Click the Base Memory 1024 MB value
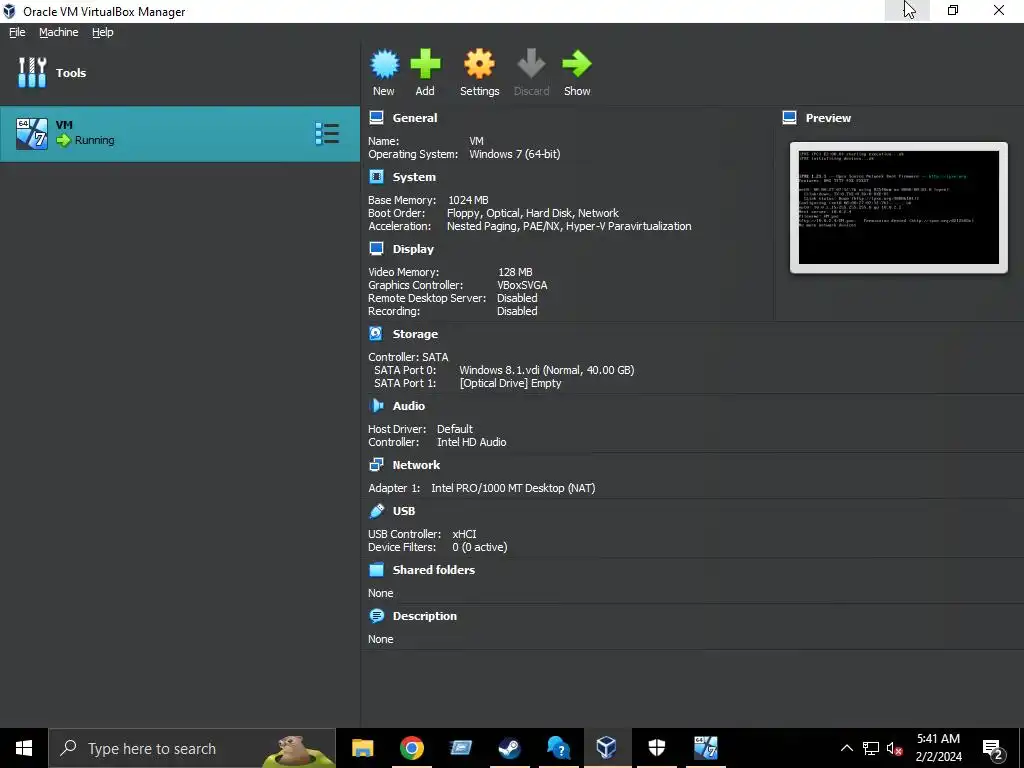The height and width of the screenshot is (768, 1024). point(468,200)
